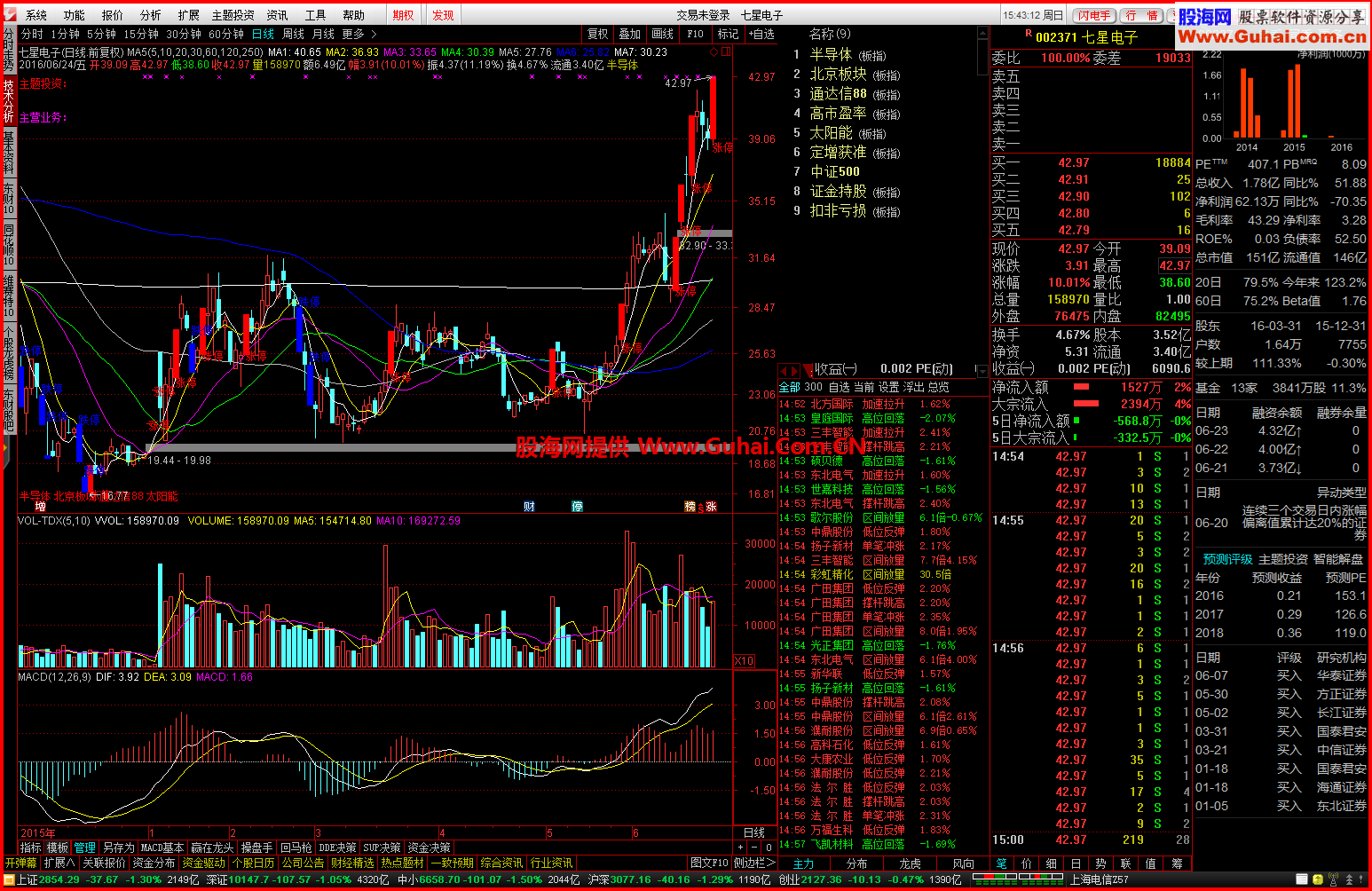Open the 系统 menu
This screenshot has height=891, width=1372.
(36, 15)
